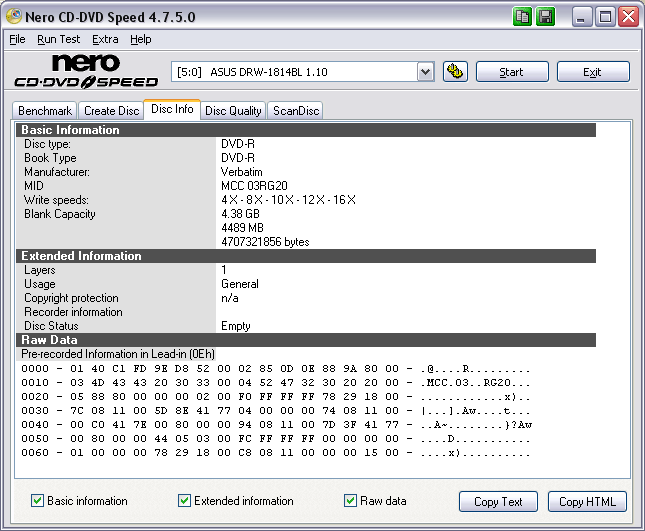Image resolution: width=645 pixels, height=531 pixels.
Task: Maximize the Nero CD-DVD Speed window
Action: 605,17
